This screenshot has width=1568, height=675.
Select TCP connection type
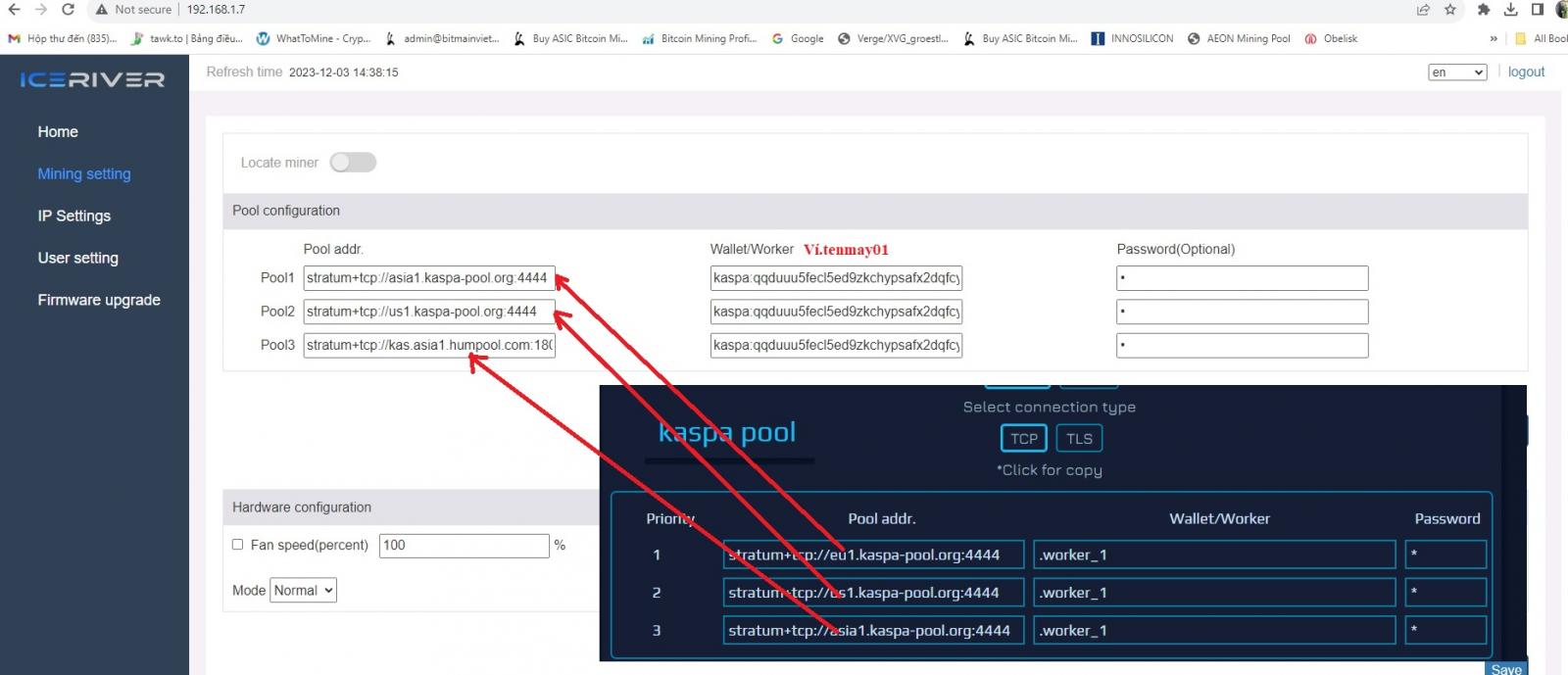click(1024, 439)
